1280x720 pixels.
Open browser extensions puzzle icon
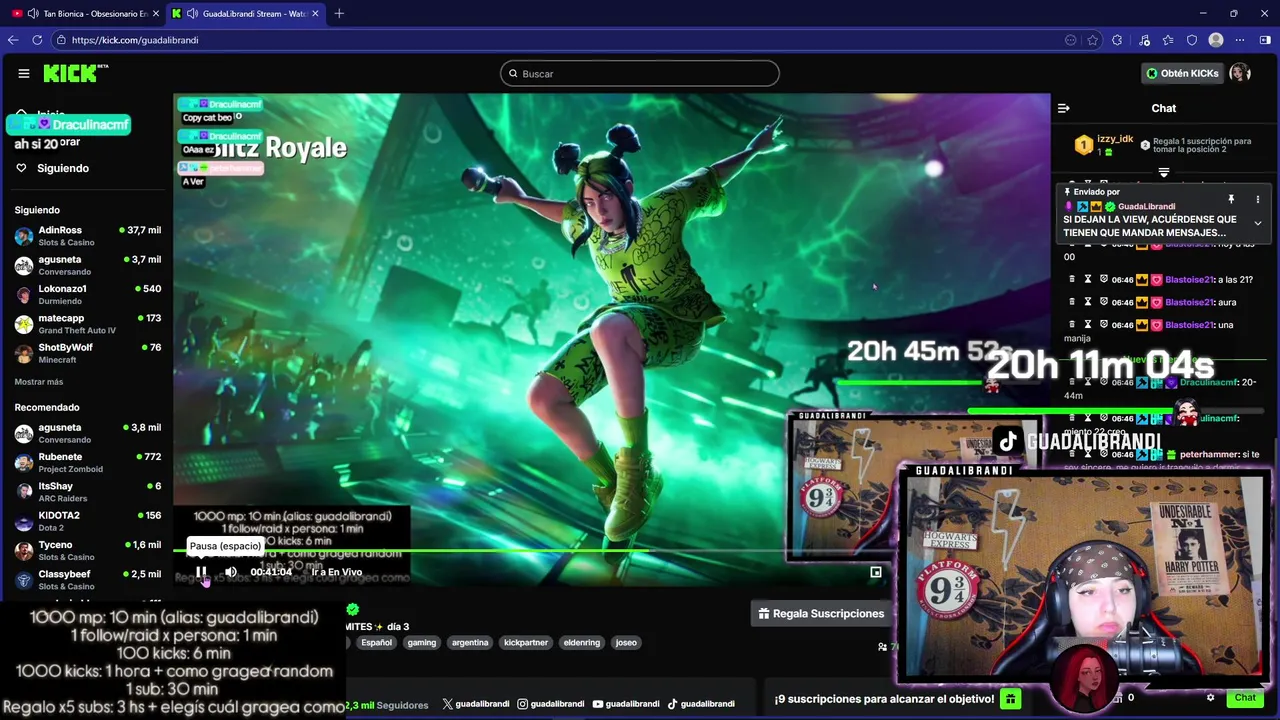point(1117,40)
